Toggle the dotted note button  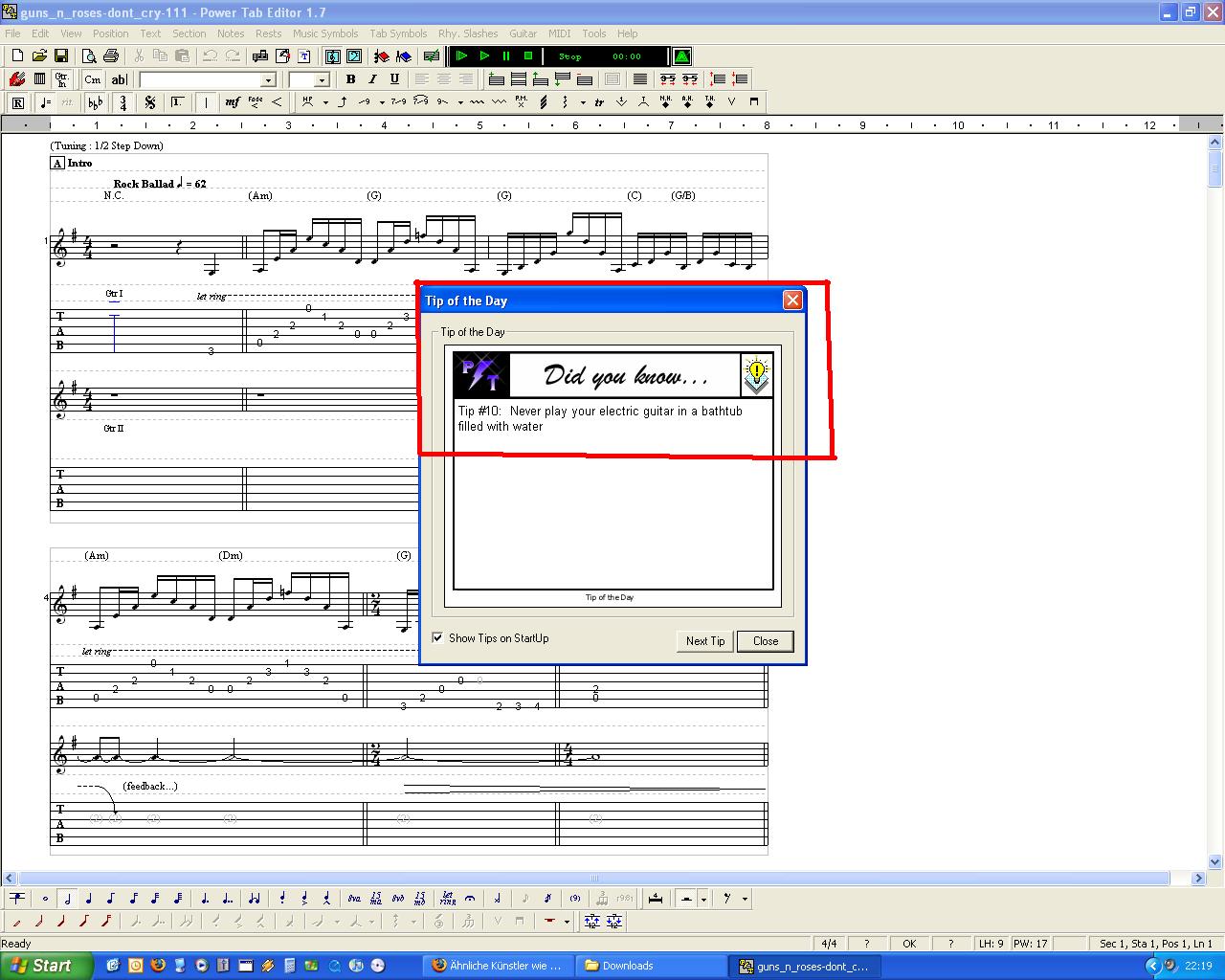[x=205, y=899]
